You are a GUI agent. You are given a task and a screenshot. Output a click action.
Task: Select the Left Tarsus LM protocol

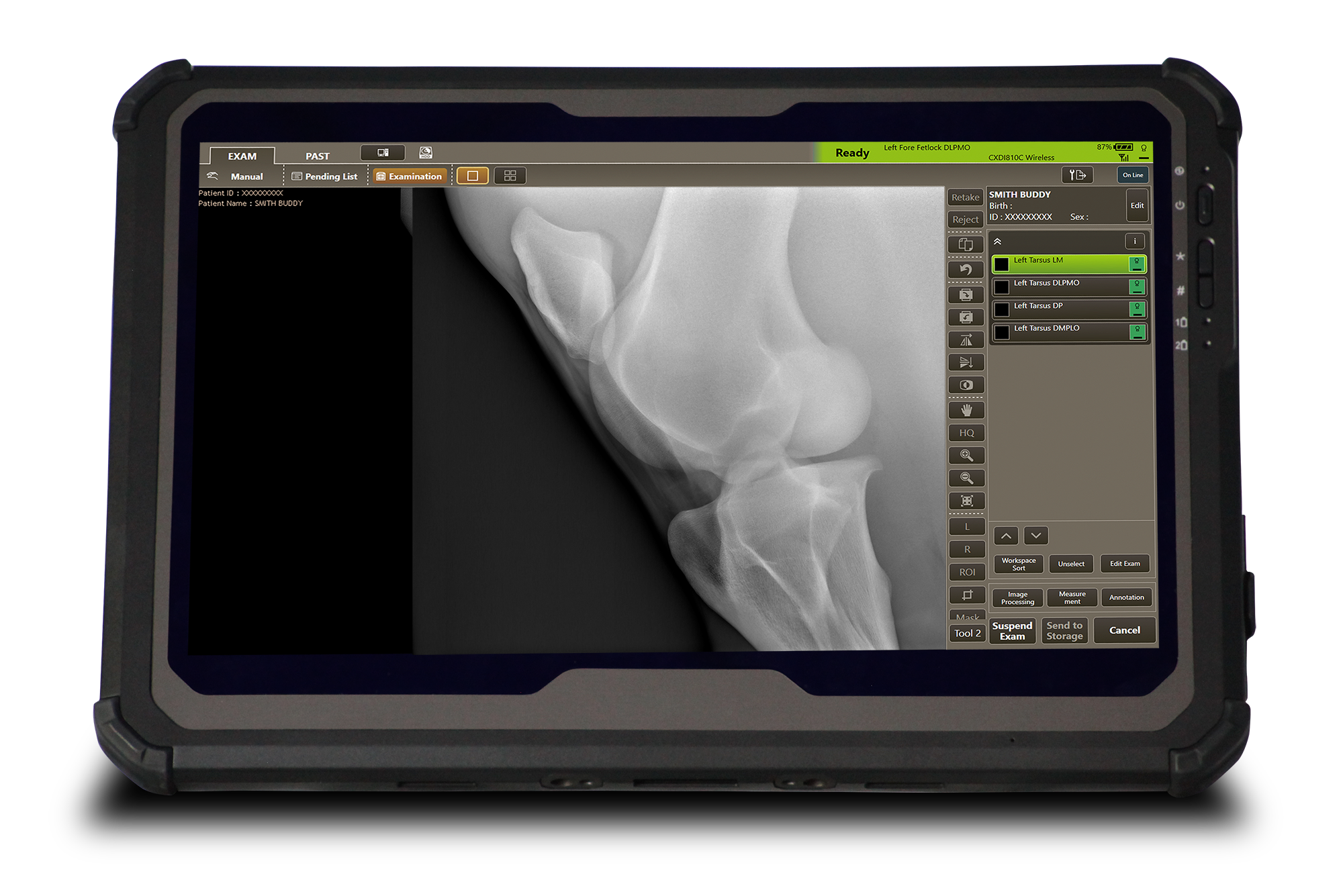click(1069, 264)
